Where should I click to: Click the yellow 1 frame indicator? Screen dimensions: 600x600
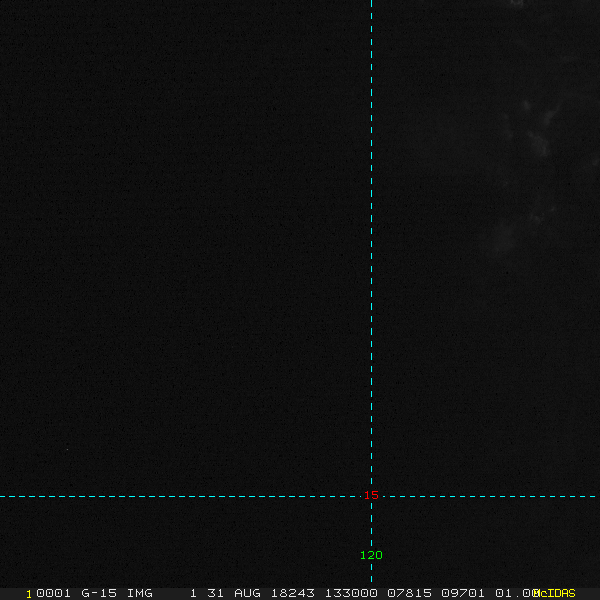[x=29, y=594]
